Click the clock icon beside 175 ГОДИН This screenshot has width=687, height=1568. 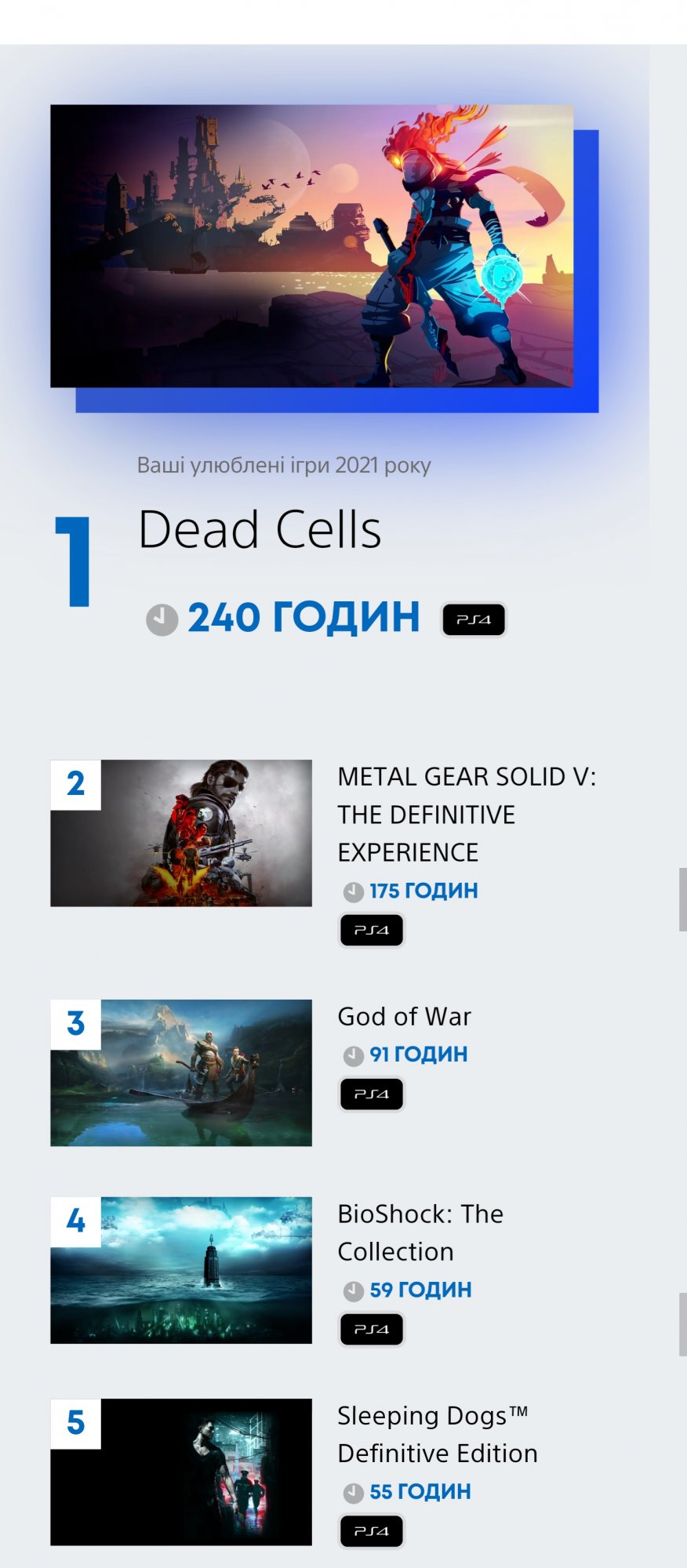[354, 891]
